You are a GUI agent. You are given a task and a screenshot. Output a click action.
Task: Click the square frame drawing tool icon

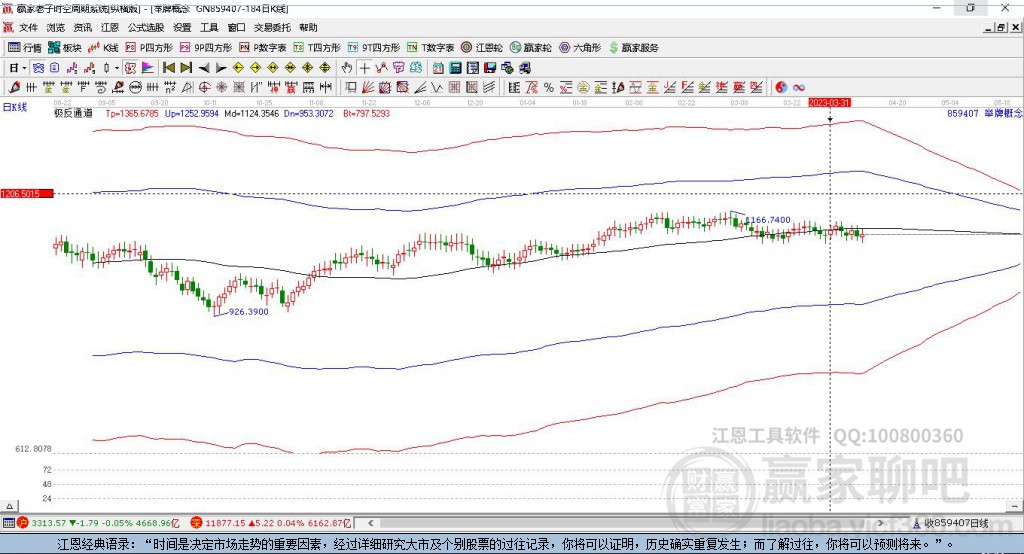[350, 88]
